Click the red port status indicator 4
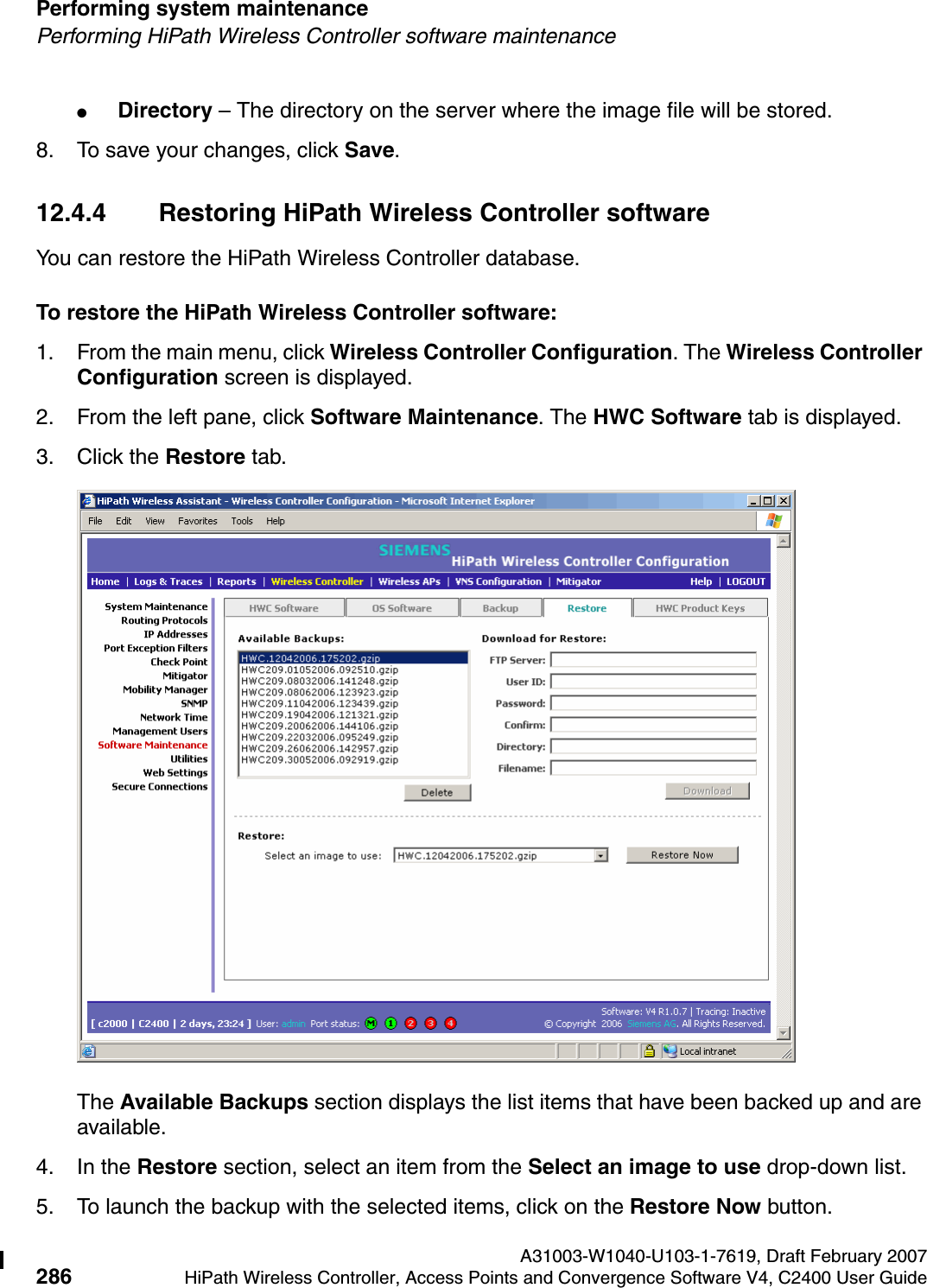The width and height of the screenshot is (927, 1288). (x=450, y=1022)
